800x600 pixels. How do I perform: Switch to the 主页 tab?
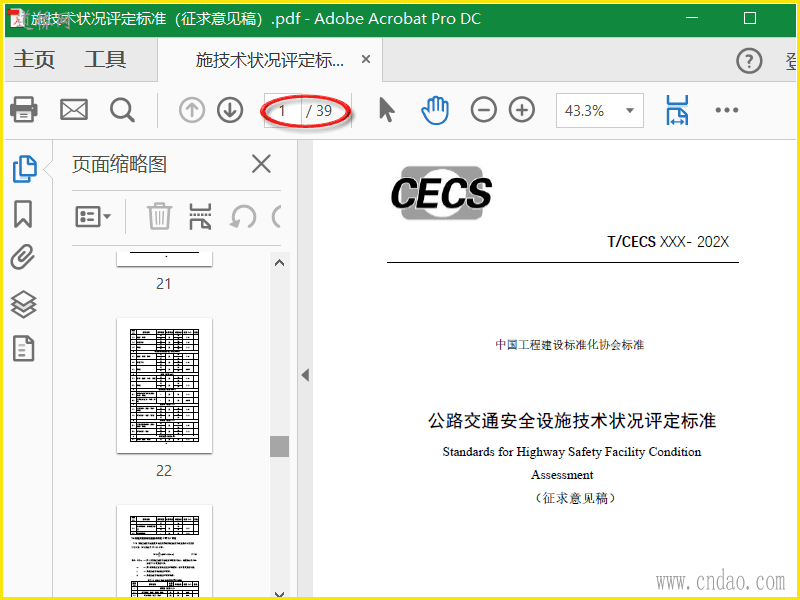(x=34, y=60)
